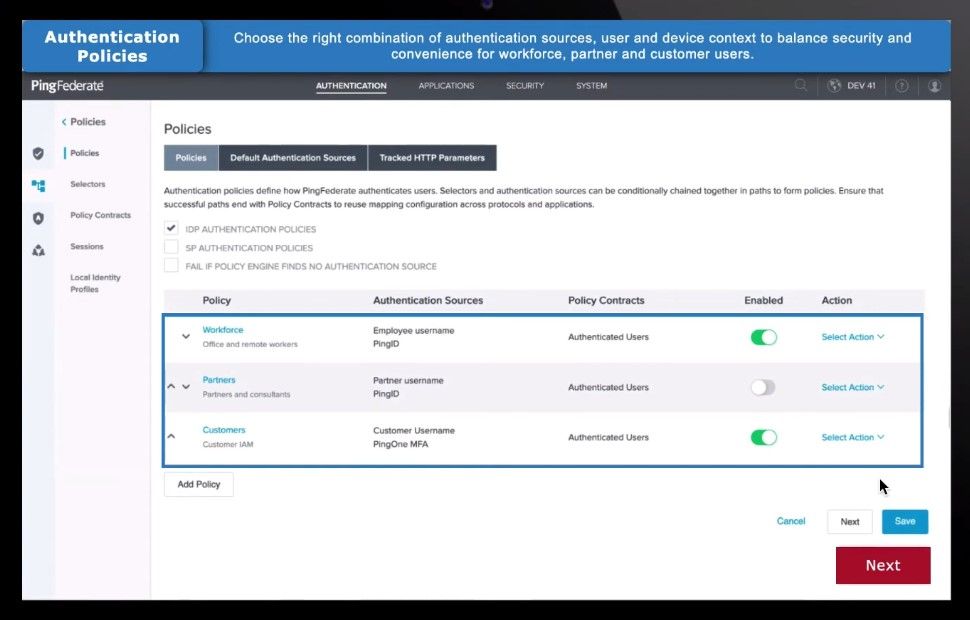Image resolution: width=970 pixels, height=620 pixels.
Task: Click Authenticated Users in Partners row
Action: tap(609, 387)
